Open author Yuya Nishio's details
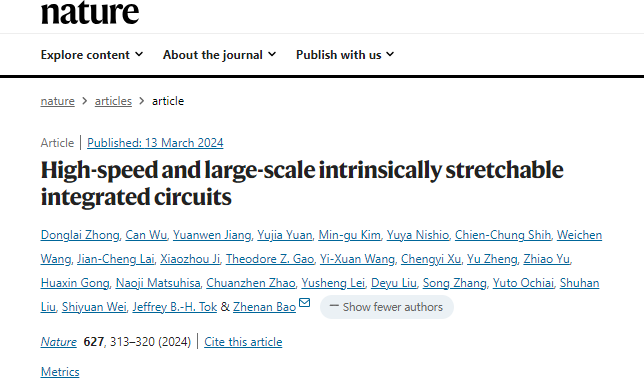This screenshot has height=385, width=644. (x=418, y=235)
